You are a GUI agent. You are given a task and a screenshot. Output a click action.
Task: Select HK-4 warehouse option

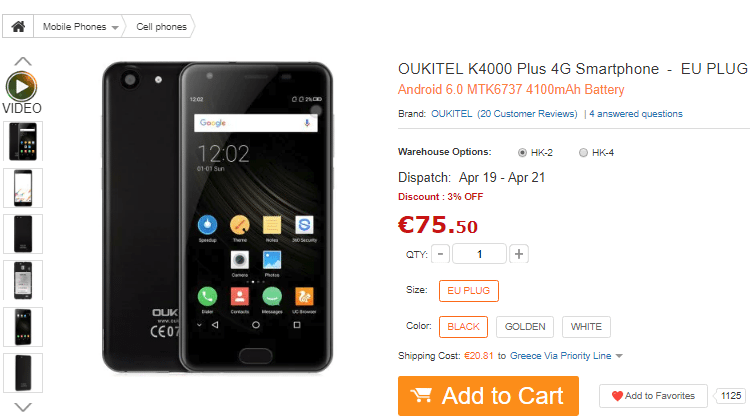(583, 153)
